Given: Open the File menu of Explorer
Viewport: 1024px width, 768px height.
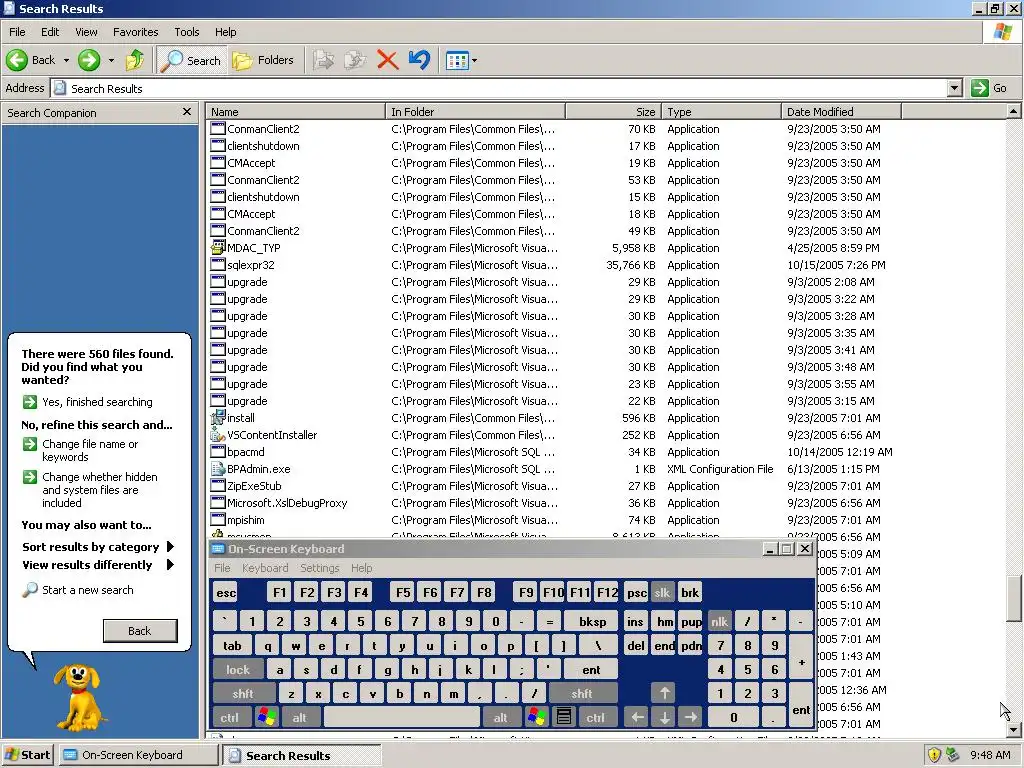Looking at the screenshot, I should click(17, 32).
